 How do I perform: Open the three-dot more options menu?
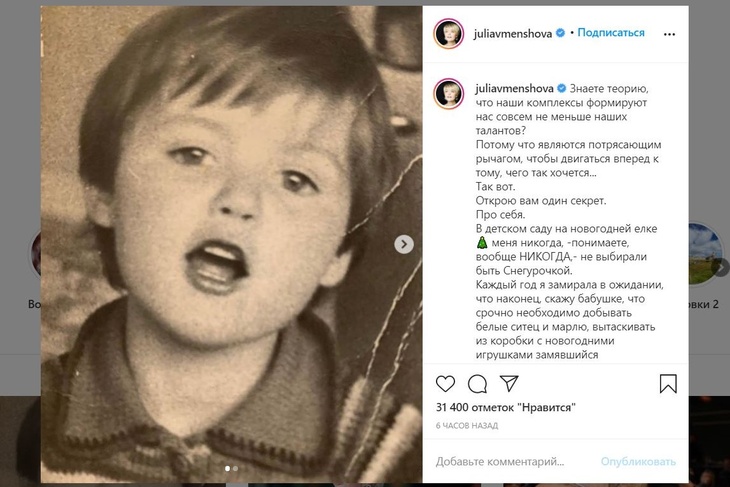pyautogui.click(x=668, y=32)
